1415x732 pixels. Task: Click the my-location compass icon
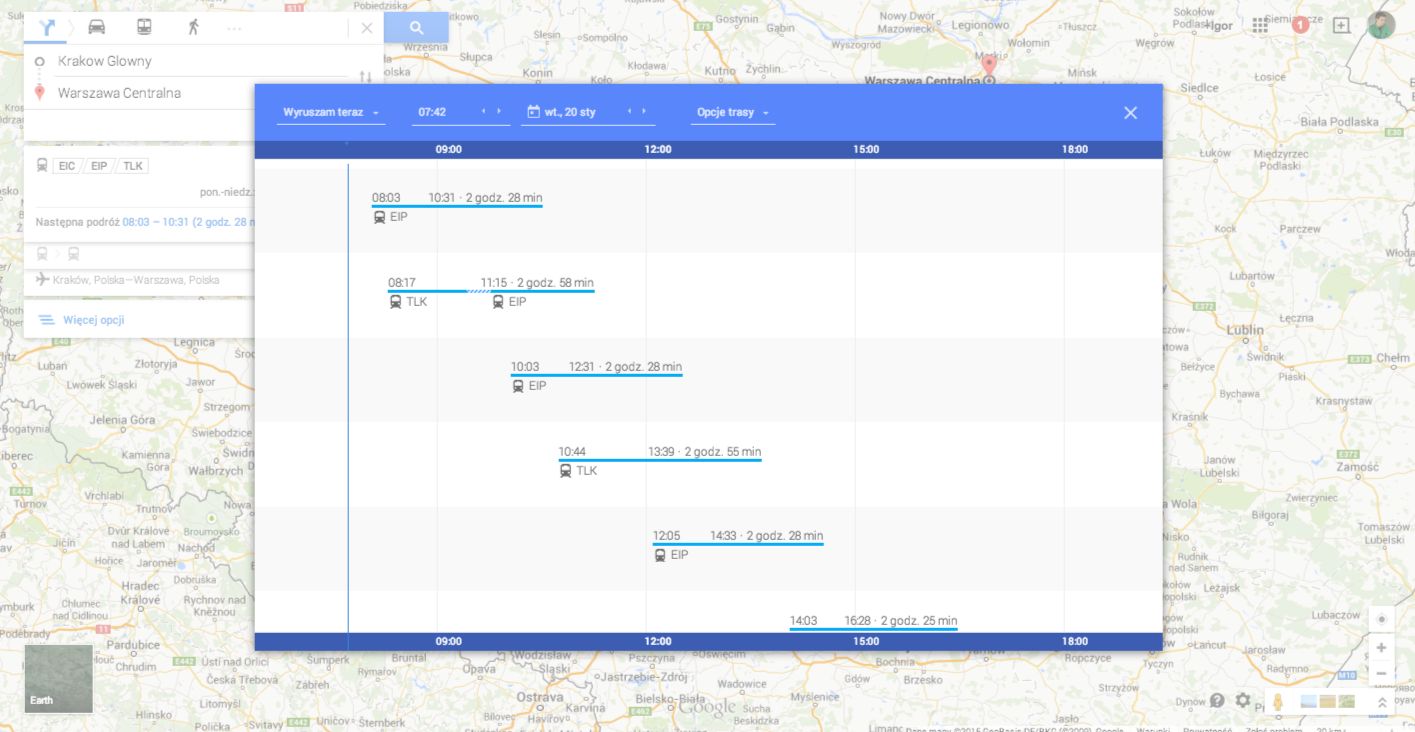click(1381, 619)
